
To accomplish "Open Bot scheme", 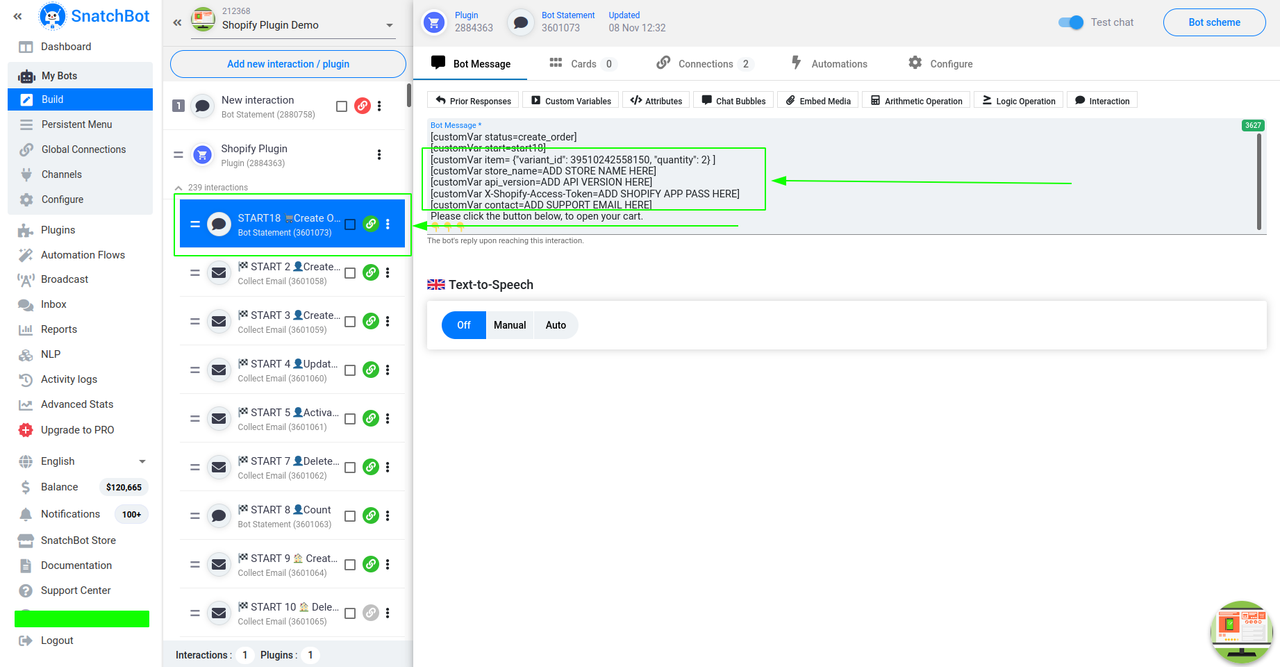I will [x=1215, y=22].
